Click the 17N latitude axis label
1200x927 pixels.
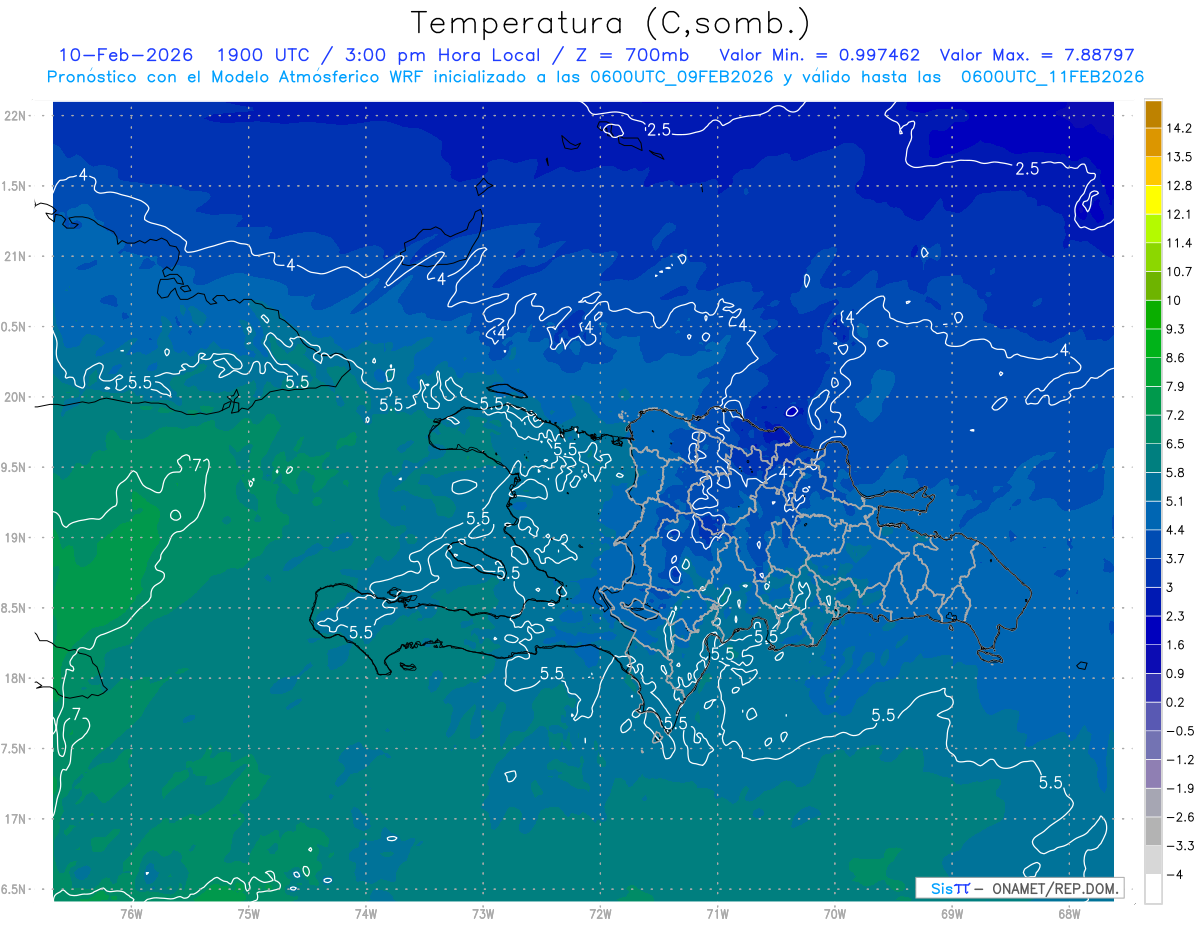click(x=15, y=819)
